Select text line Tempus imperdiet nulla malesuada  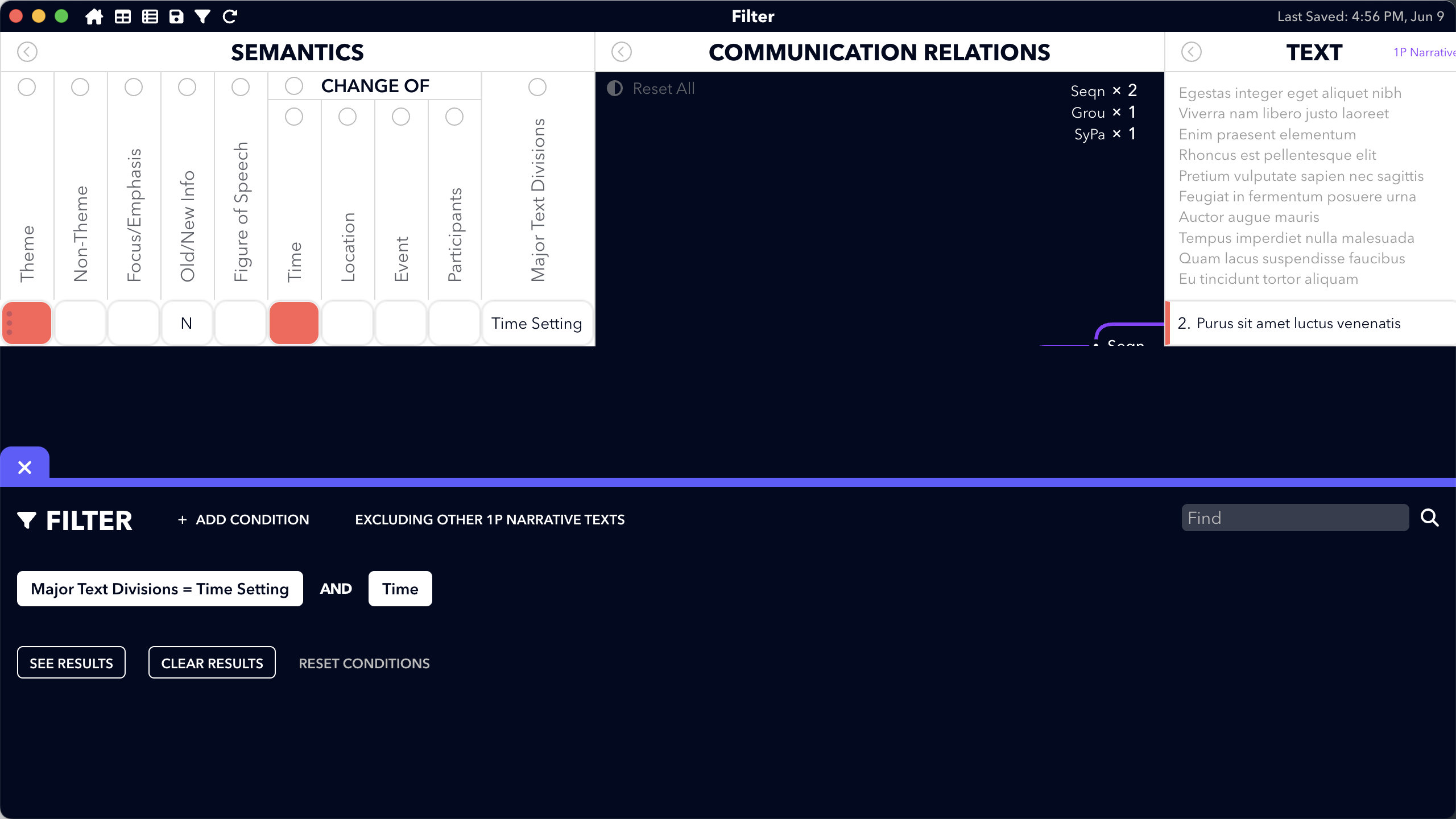pos(1296,238)
